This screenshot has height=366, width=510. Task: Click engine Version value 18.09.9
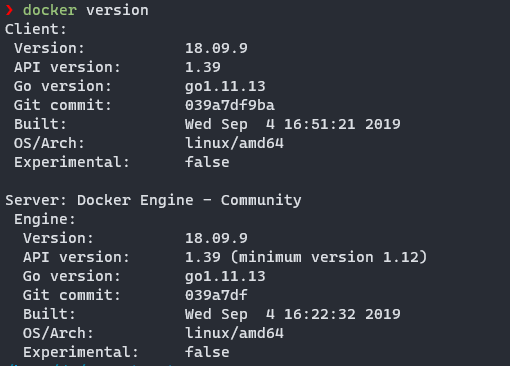(216, 238)
